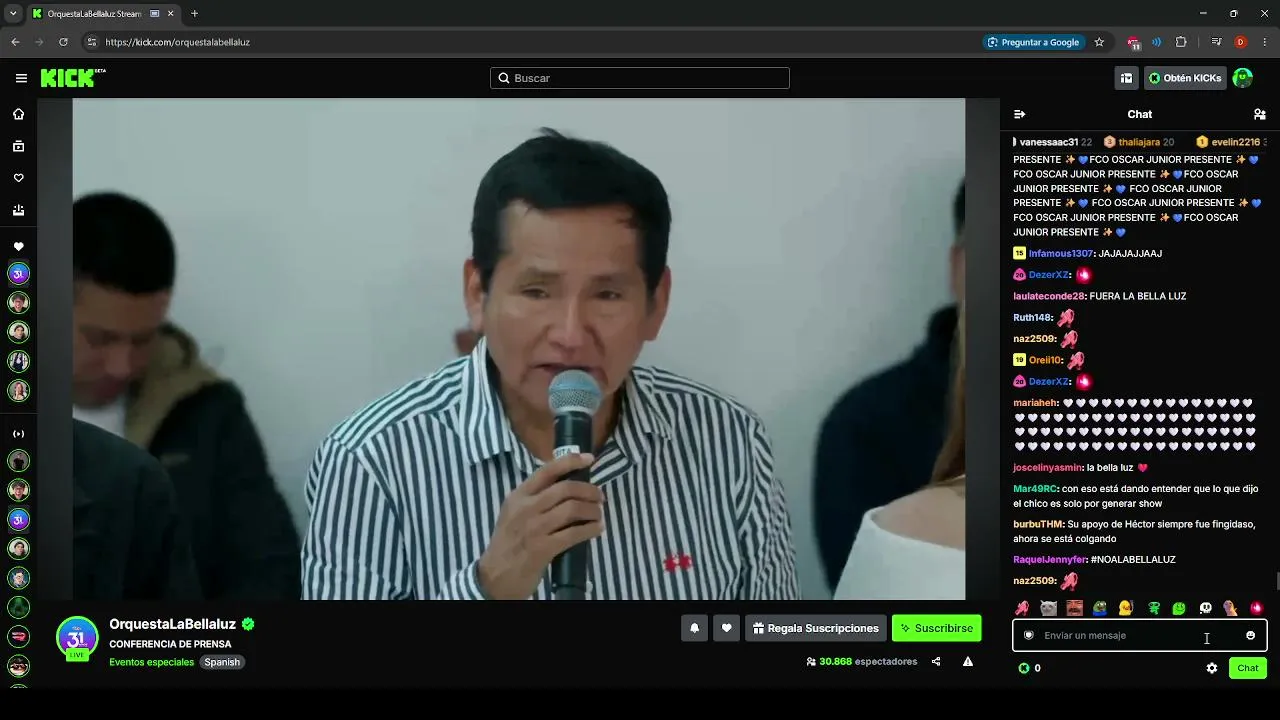Click the live video player
Image resolution: width=1280 pixels, height=720 pixels.
coord(519,349)
